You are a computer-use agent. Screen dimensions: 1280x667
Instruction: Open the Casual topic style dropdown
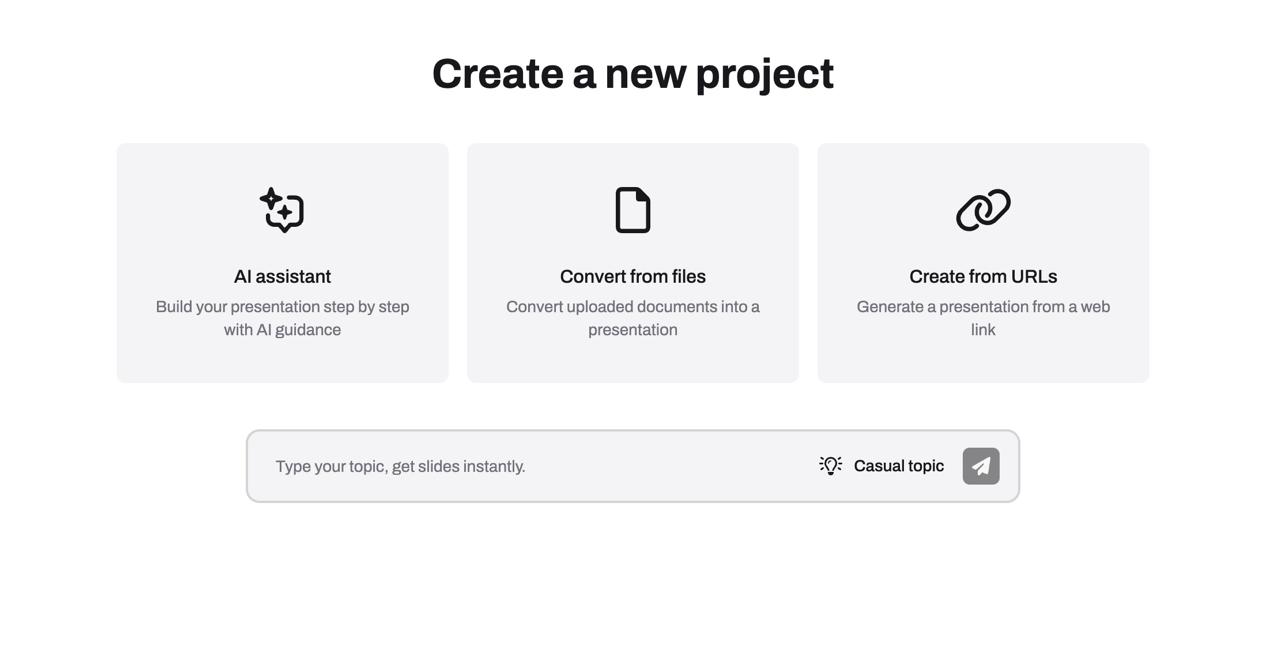[x=898, y=466]
